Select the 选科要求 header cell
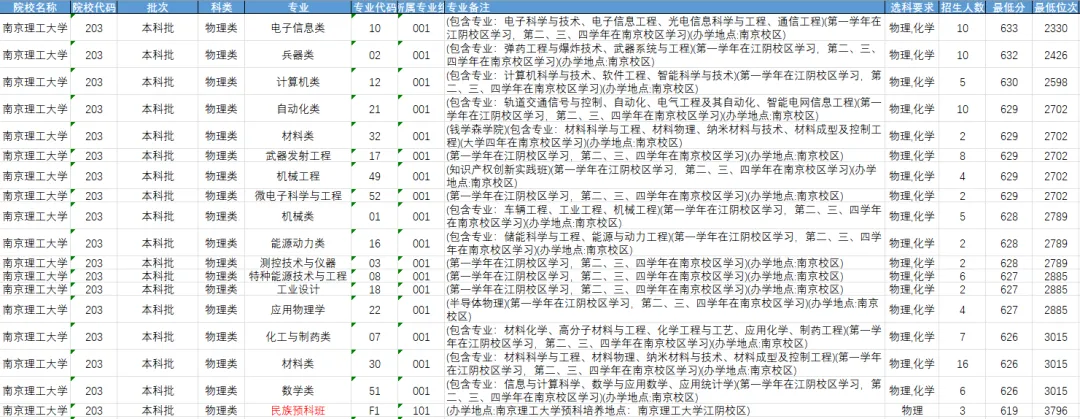The width and height of the screenshot is (1080, 419). (x=911, y=8)
